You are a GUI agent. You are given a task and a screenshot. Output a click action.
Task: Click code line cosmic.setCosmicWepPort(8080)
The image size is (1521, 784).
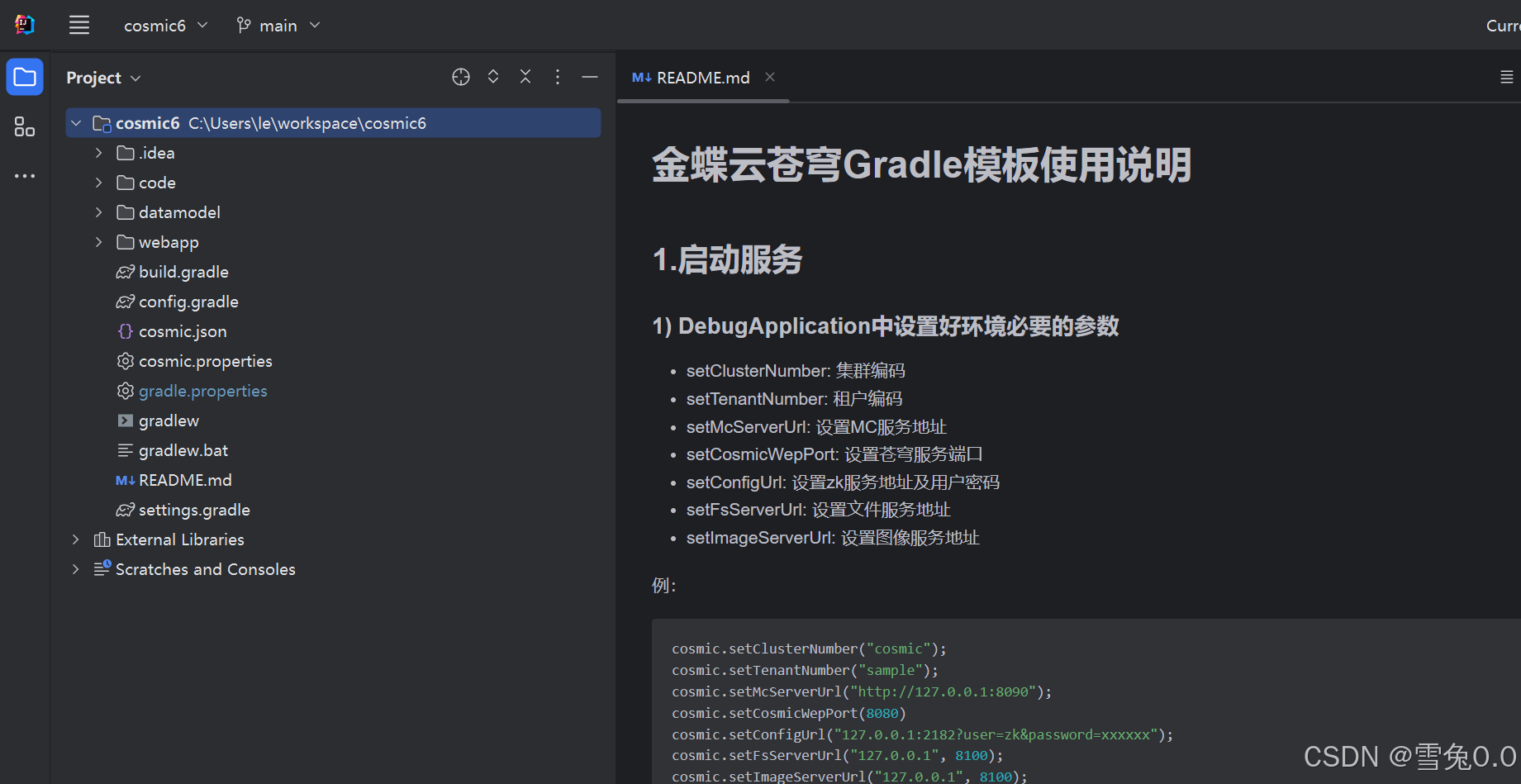tap(789, 713)
